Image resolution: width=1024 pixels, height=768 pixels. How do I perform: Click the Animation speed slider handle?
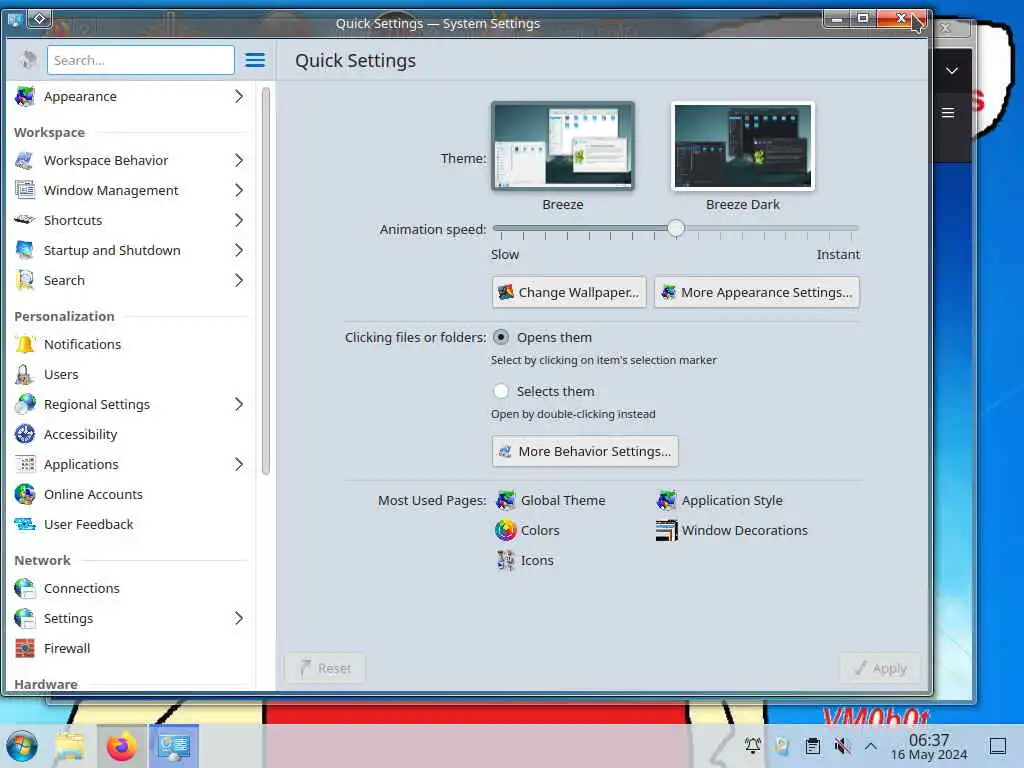click(x=676, y=228)
